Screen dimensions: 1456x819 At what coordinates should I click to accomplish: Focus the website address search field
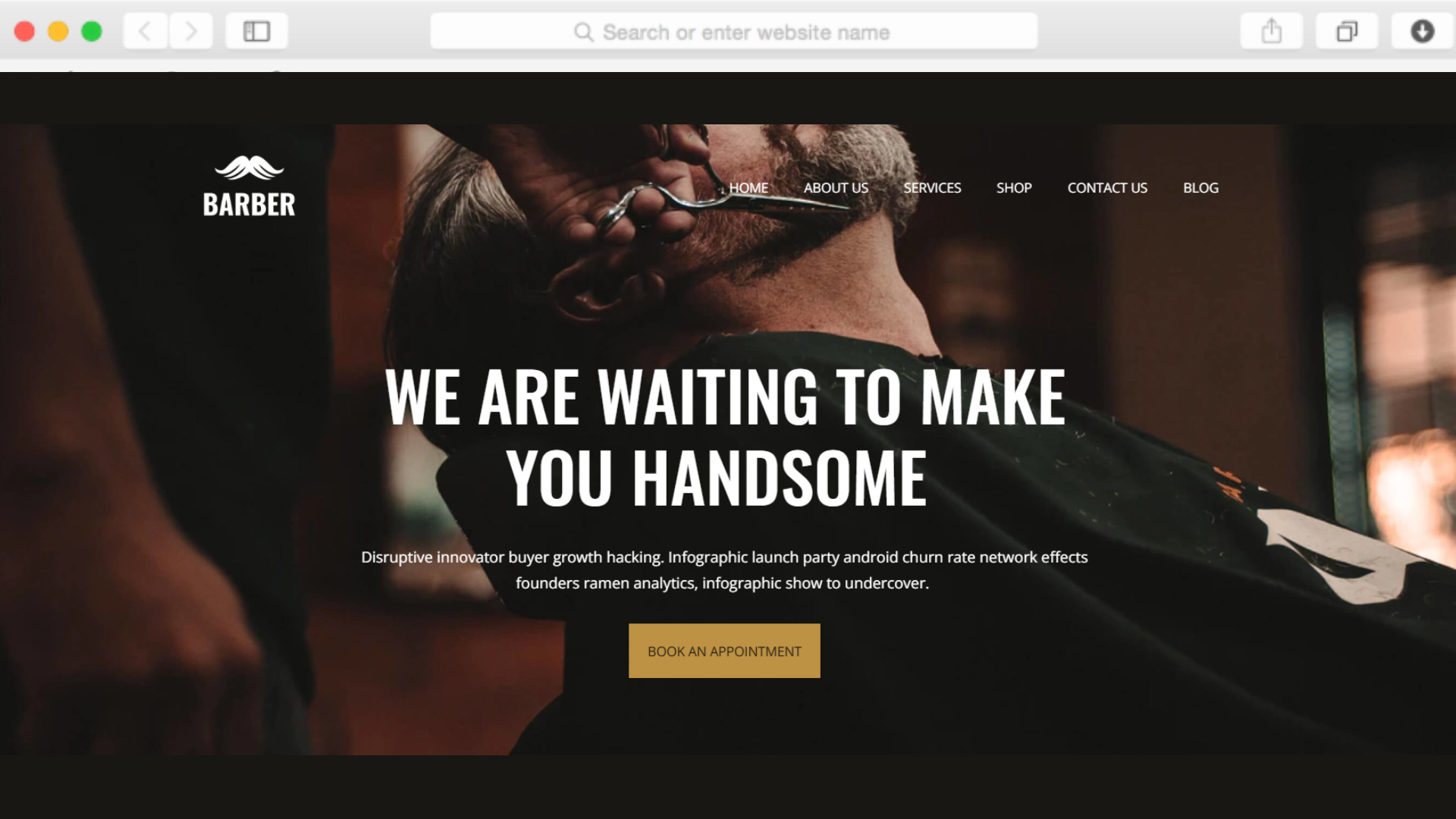[733, 32]
